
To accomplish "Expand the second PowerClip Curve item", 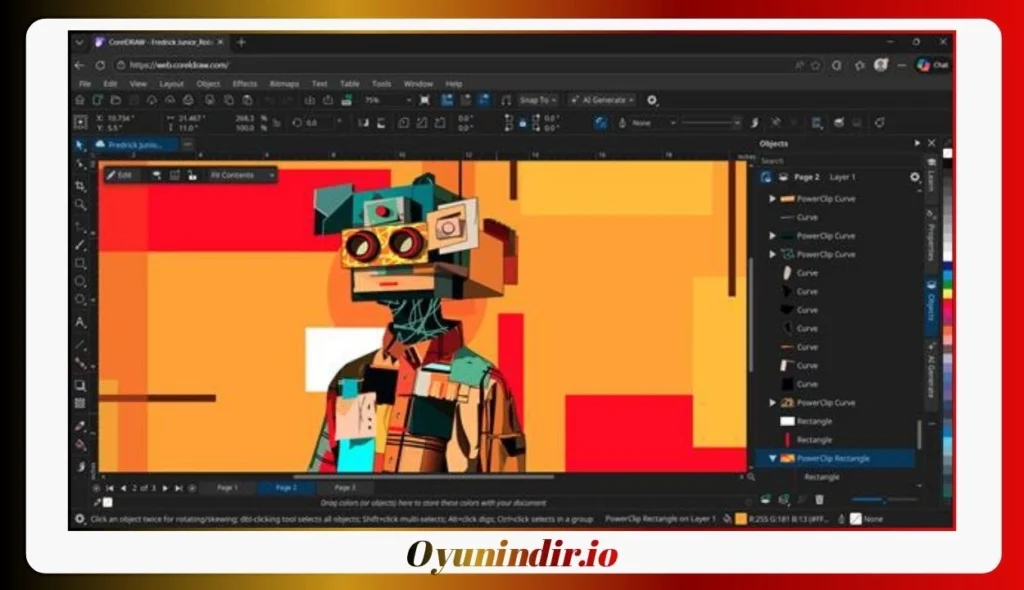I will pos(772,236).
